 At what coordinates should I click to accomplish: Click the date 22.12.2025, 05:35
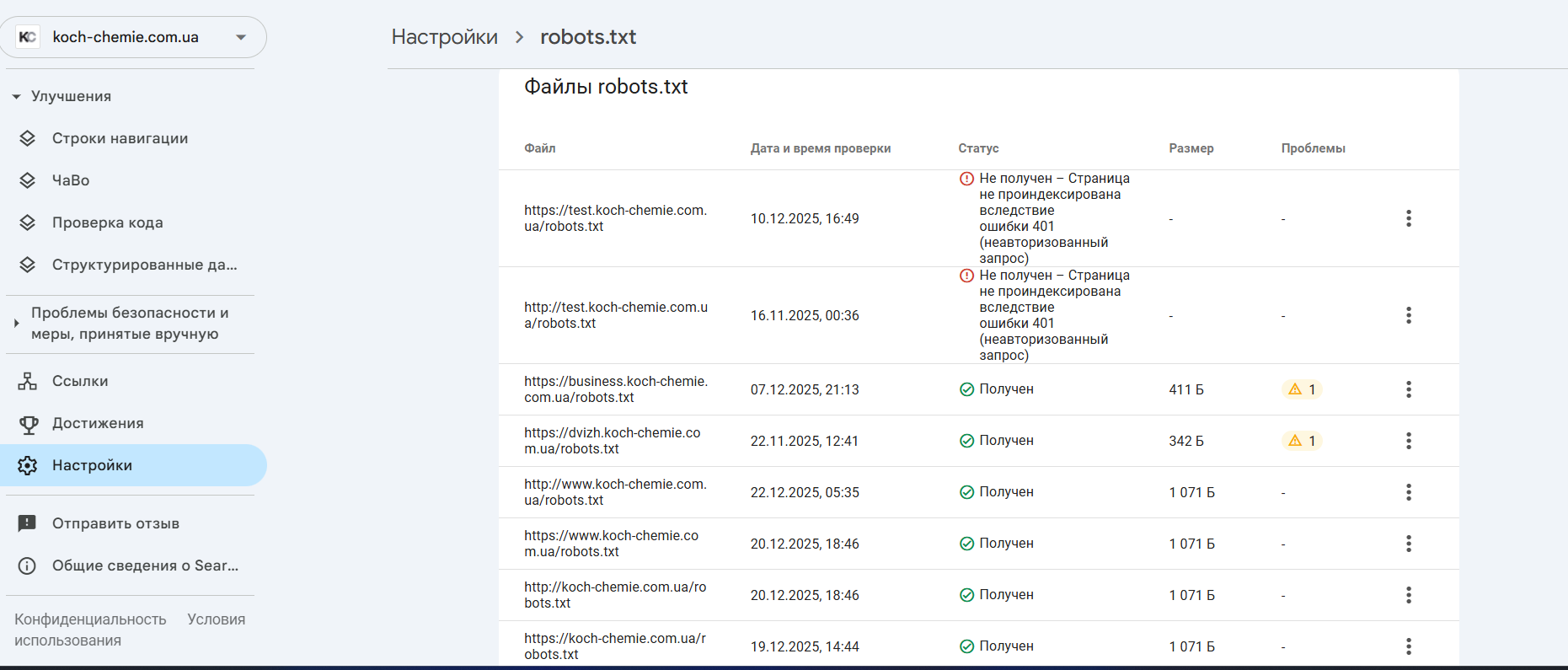click(805, 492)
